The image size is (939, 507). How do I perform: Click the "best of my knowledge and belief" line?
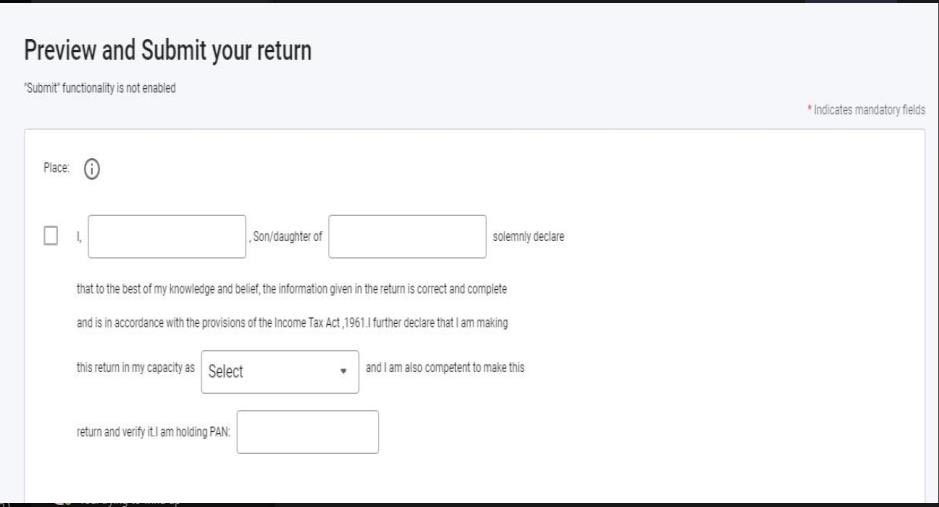pos(292,290)
